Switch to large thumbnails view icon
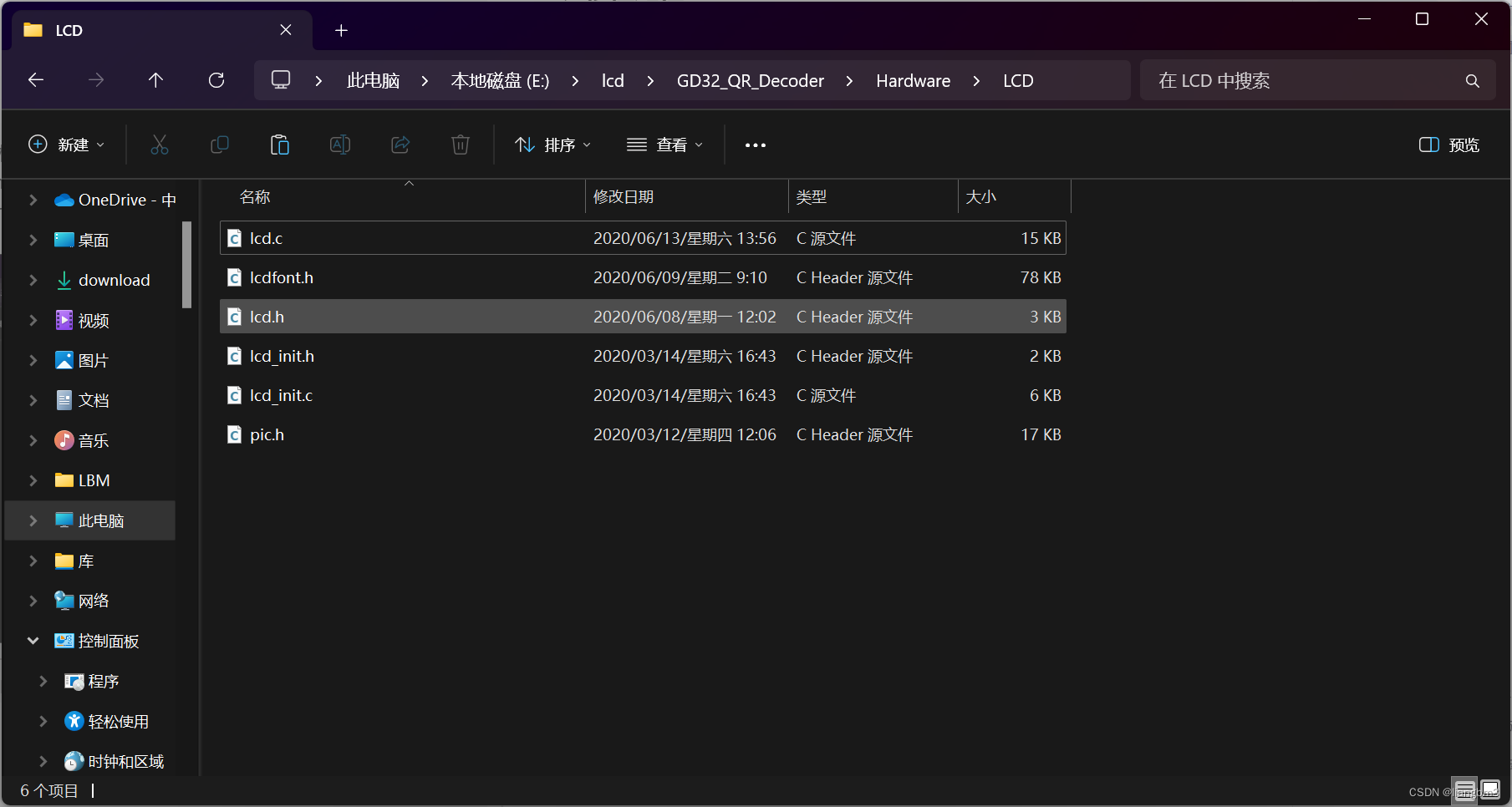1512x807 pixels. tap(1489, 789)
